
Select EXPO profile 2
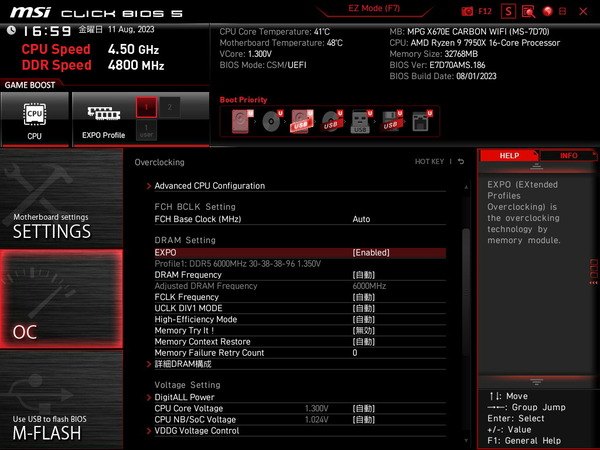click(170, 107)
